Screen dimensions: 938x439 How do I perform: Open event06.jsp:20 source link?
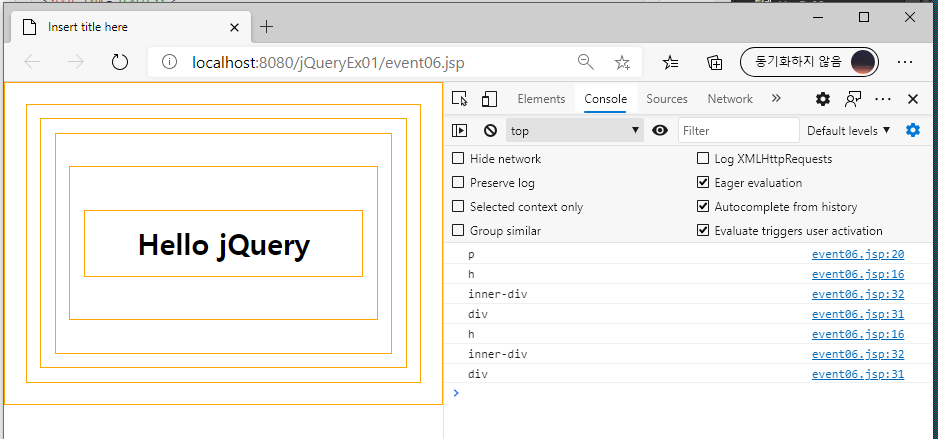click(x=858, y=254)
